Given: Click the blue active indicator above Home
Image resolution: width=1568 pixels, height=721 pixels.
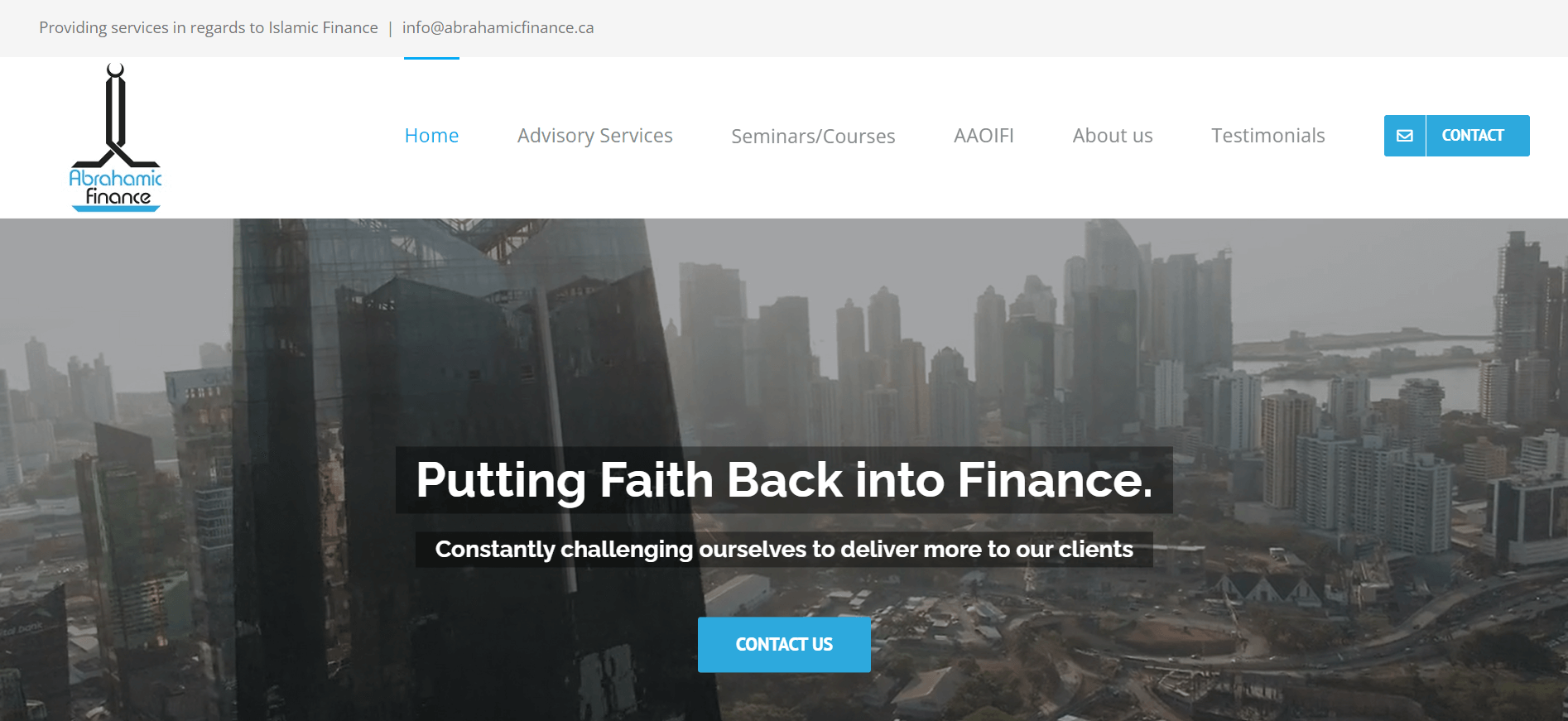Looking at the screenshot, I should (x=431, y=58).
